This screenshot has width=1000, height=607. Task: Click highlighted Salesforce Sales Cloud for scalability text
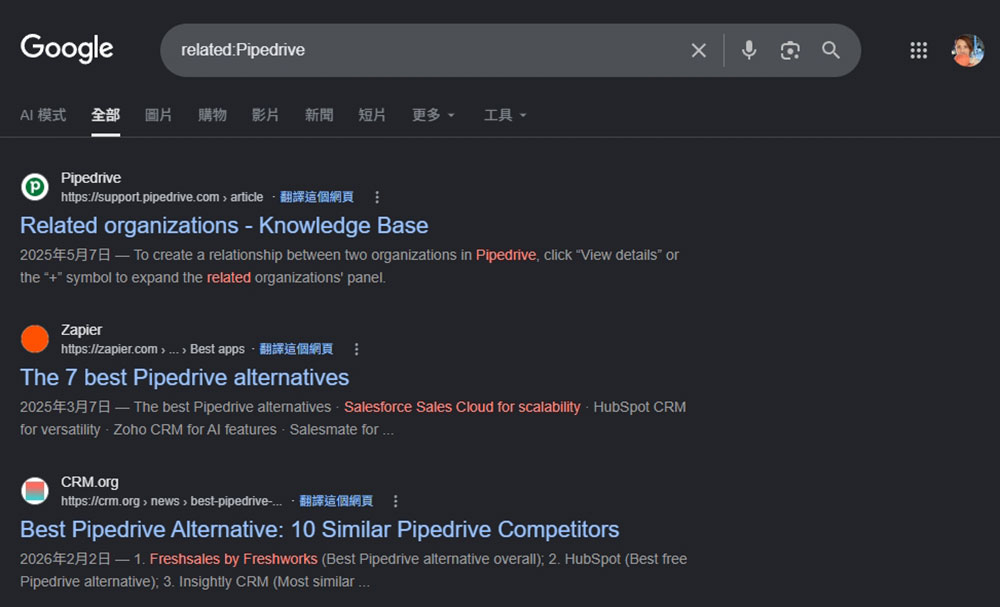coord(462,407)
